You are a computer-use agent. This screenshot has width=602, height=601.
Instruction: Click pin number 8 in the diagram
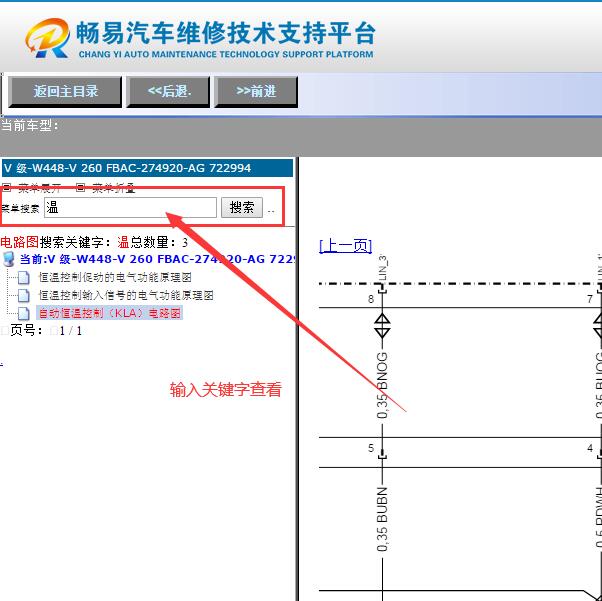370,299
